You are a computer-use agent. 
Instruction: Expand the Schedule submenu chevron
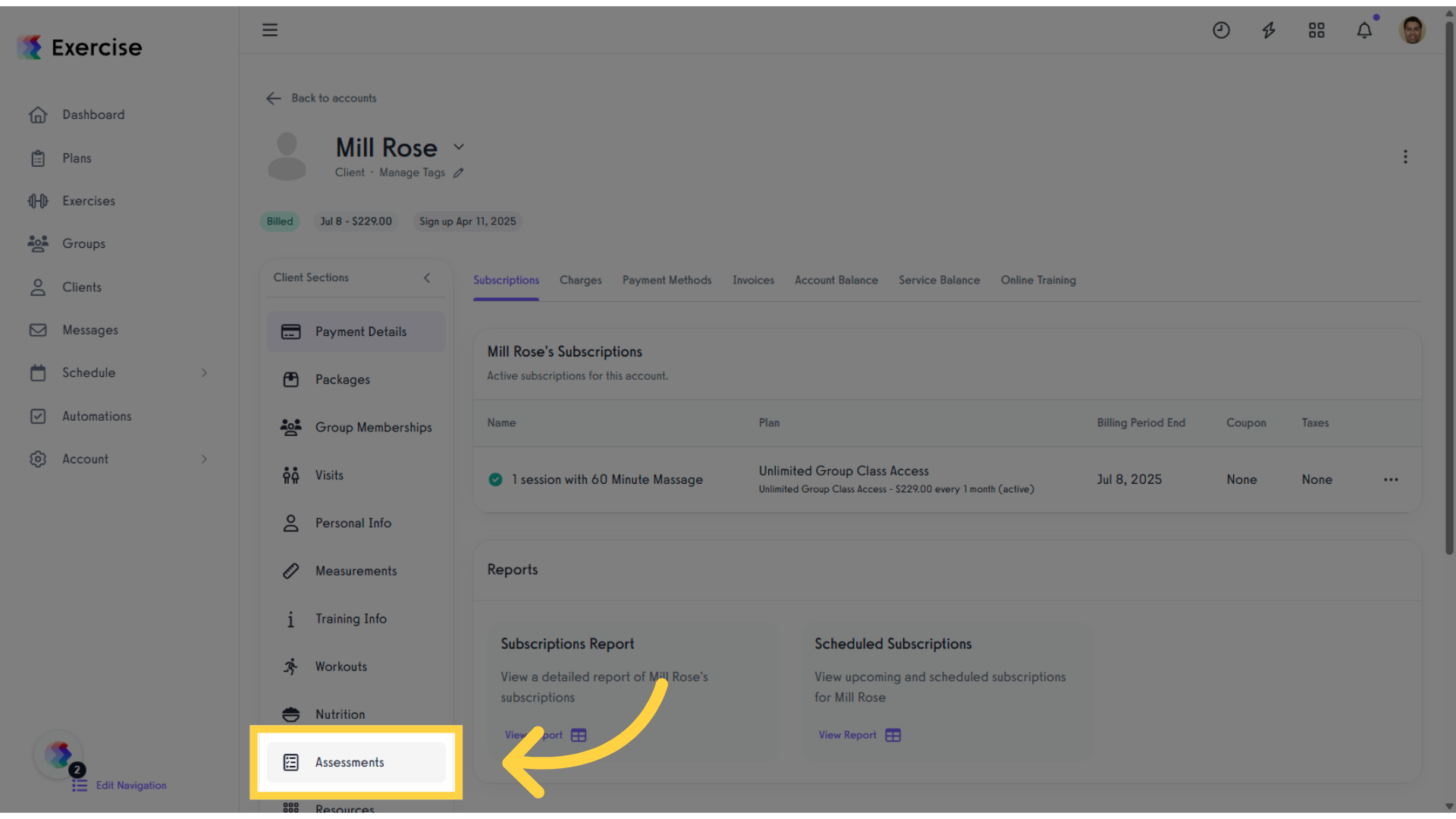[x=204, y=373]
